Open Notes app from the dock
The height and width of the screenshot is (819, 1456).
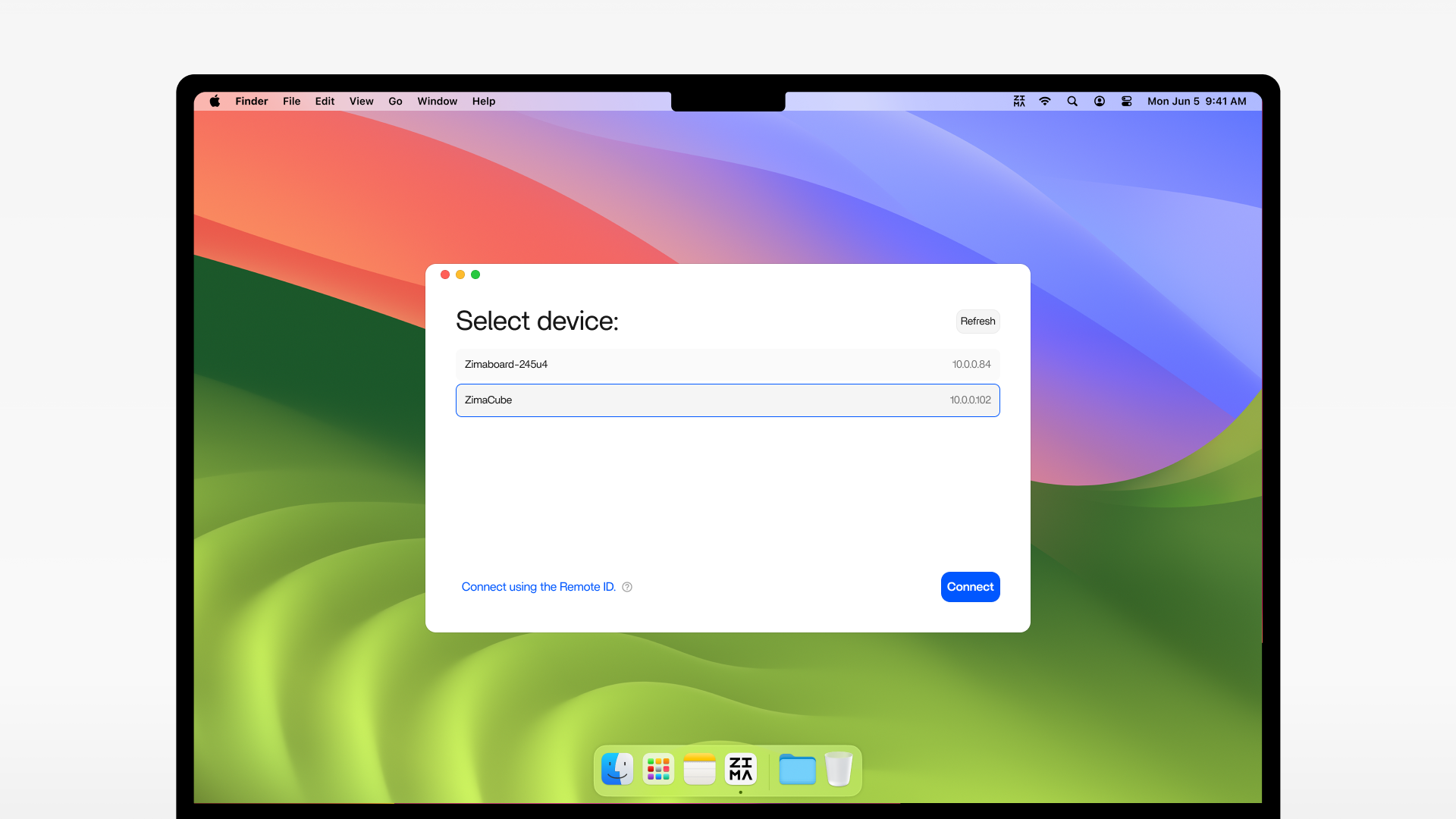pyautogui.click(x=699, y=769)
